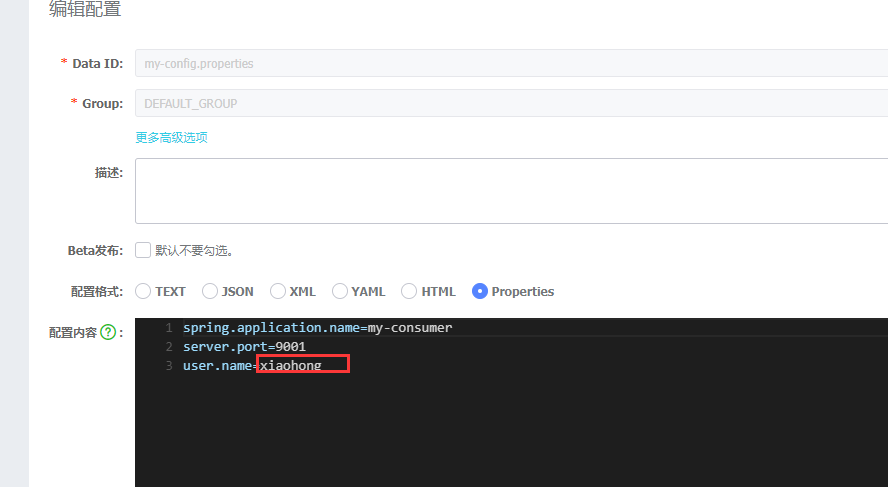The width and height of the screenshot is (888, 487).
Task: Click into the 描述 description text area
Action: pyautogui.click(x=511, y=191)
